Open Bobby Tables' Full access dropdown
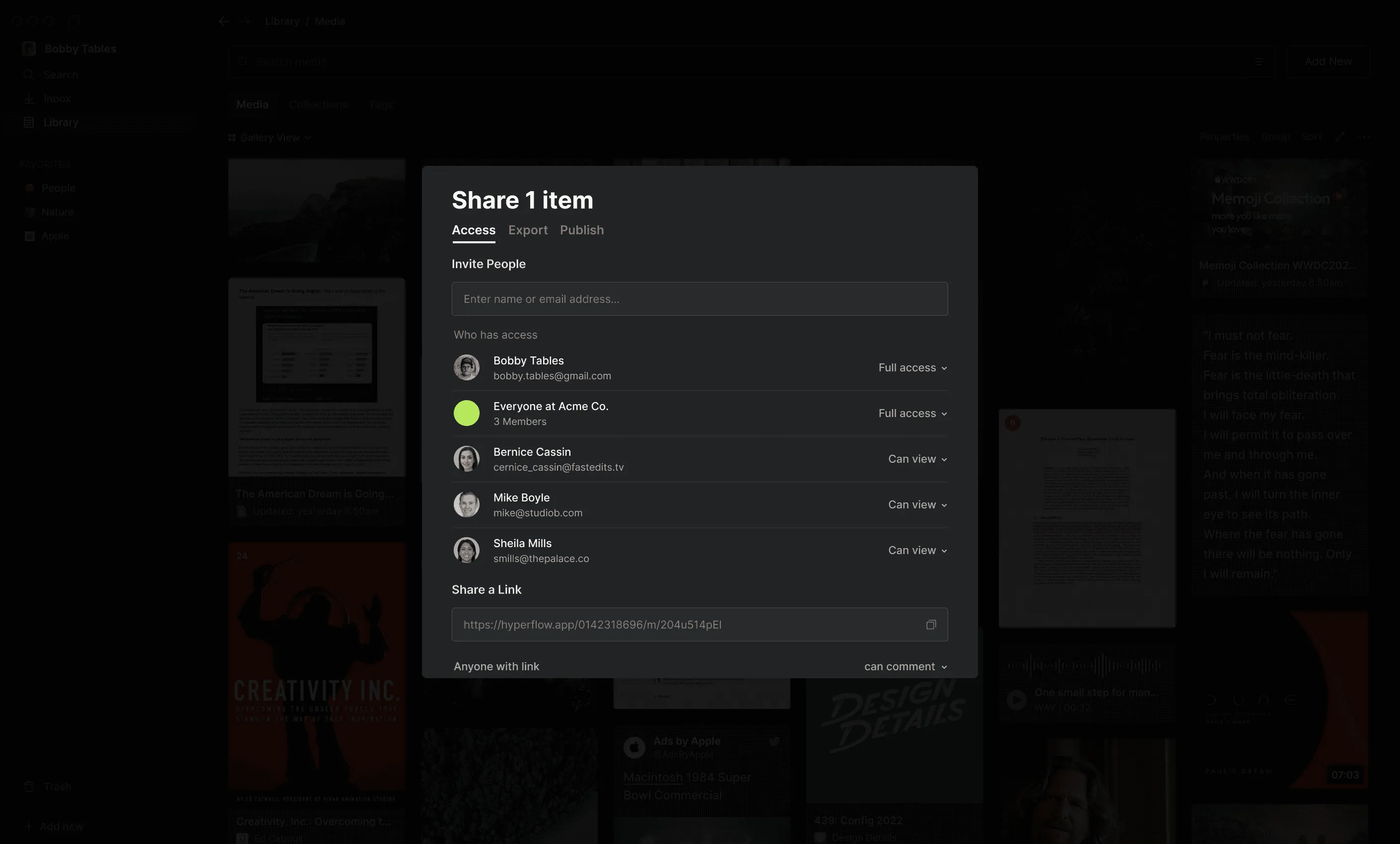This screenshot has height=844, width=1400. (912, 368)
